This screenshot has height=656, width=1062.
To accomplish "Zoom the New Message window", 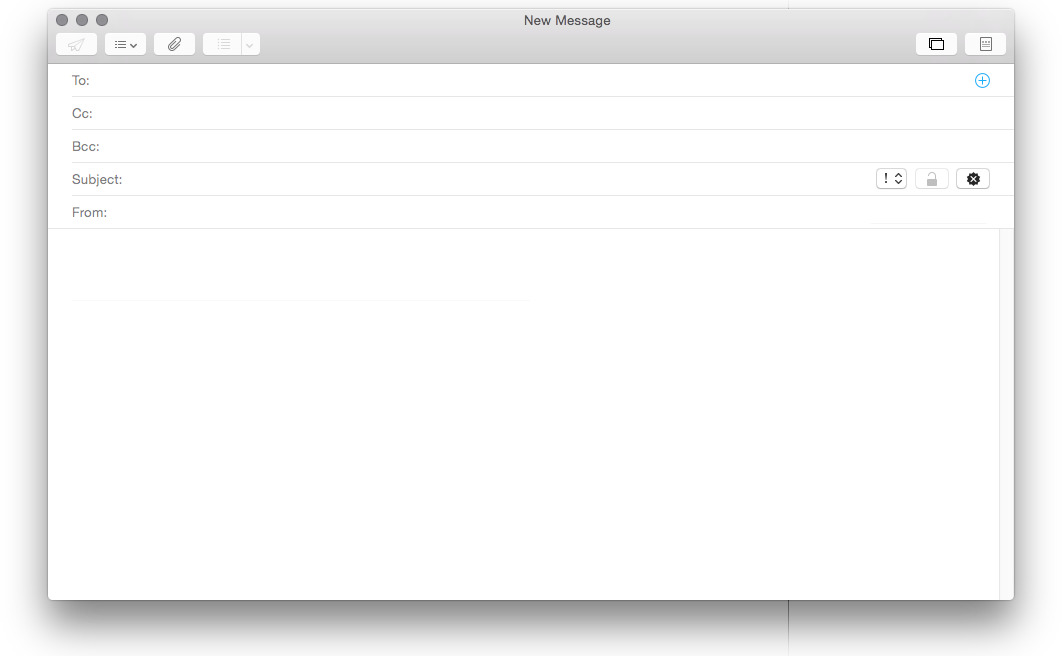I will point(102,20).
